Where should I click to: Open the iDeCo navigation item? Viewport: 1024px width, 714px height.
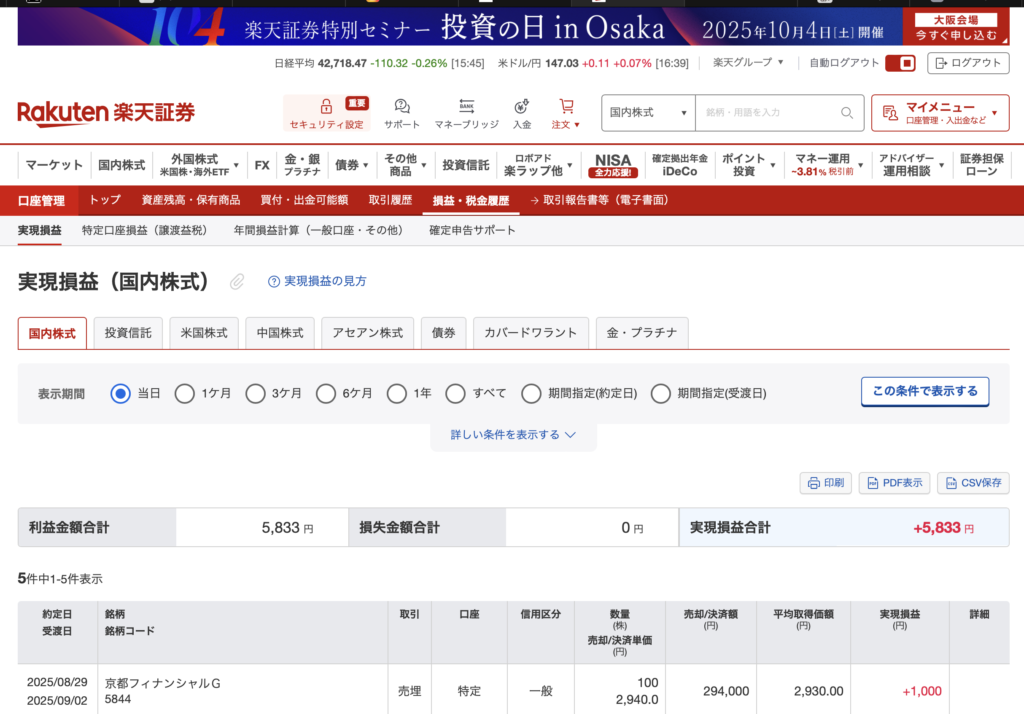[x=679, y=165]
